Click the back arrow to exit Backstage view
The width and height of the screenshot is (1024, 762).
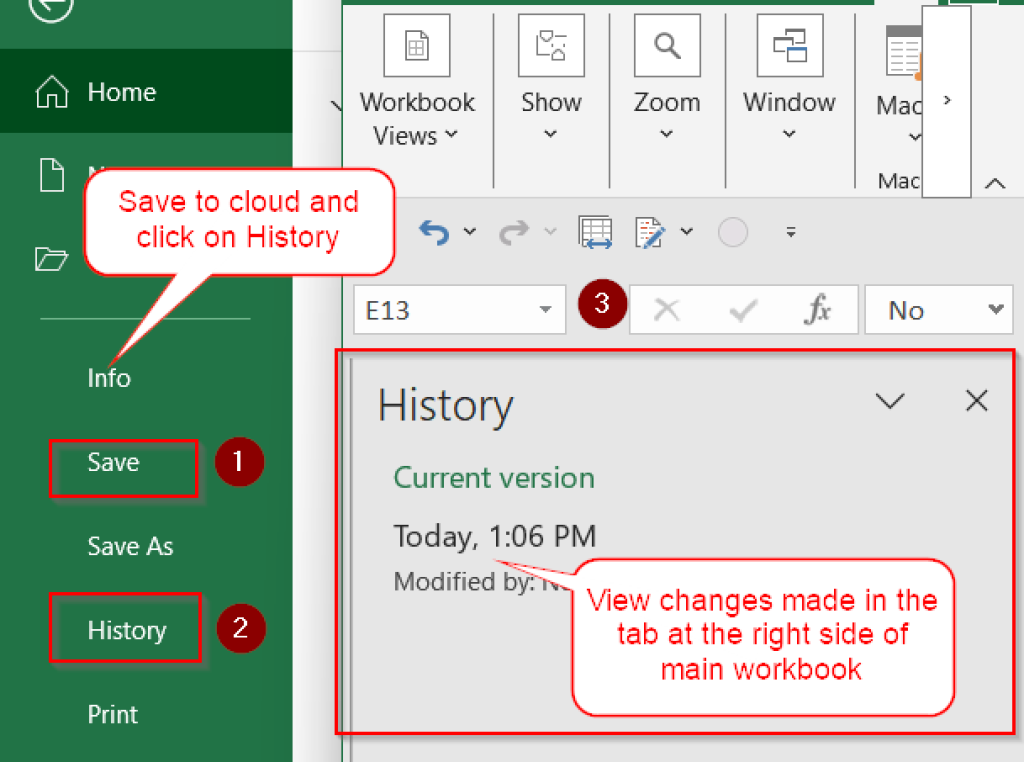pyautogui.click(x=50, y=10)
